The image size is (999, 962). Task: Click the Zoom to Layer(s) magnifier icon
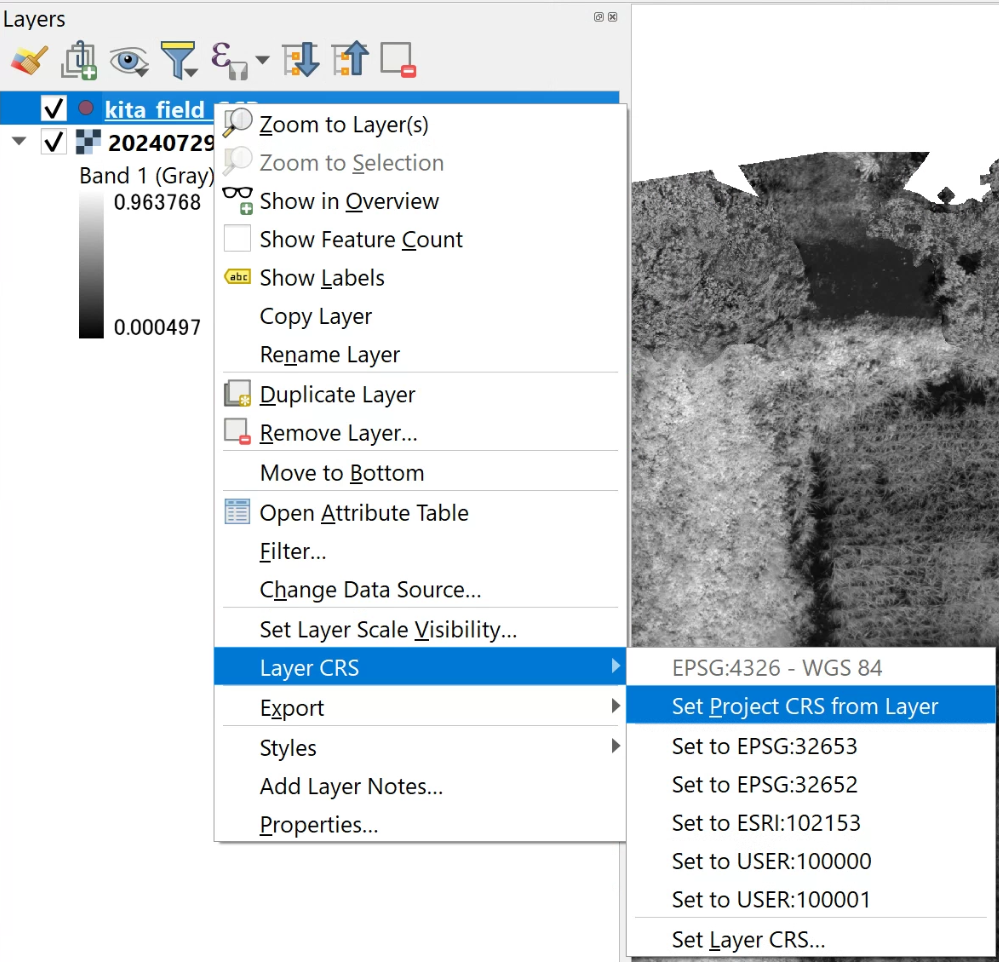[238, 123]
